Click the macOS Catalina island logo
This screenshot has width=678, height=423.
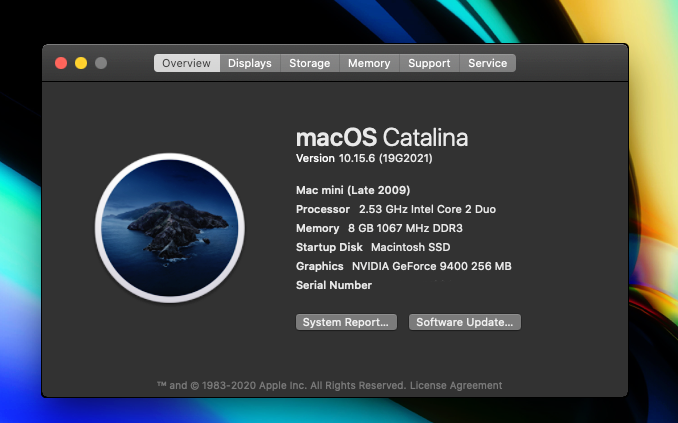point(170,228)
